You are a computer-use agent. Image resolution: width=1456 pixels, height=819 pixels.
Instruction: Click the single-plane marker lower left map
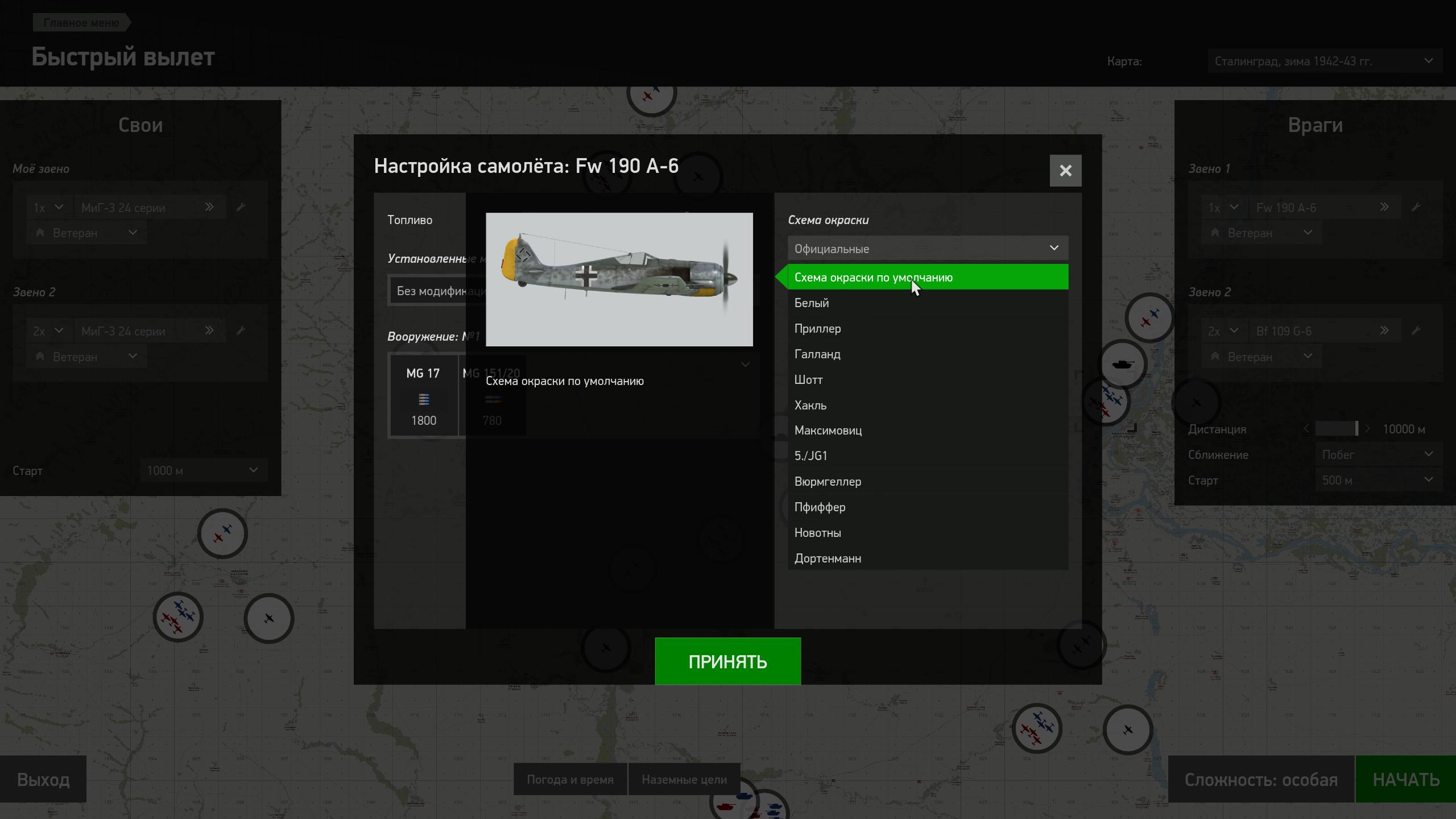(x=269, y=618)
